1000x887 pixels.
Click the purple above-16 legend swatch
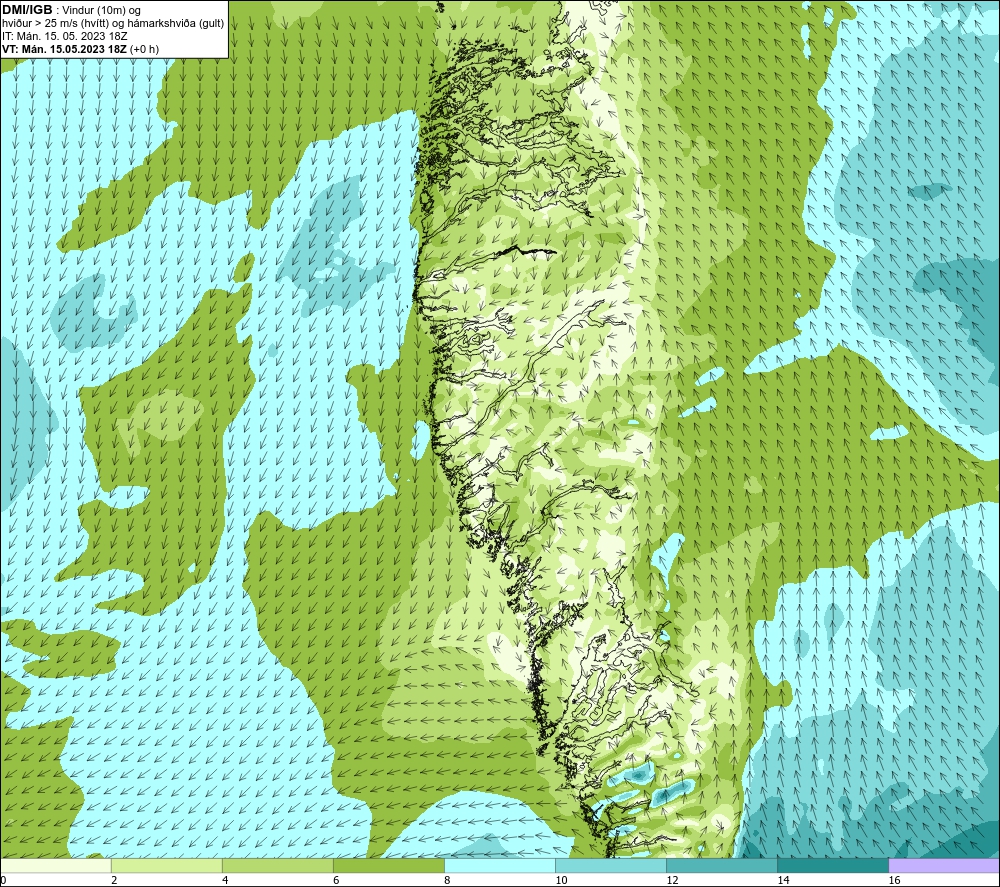(x=943, y=865)
